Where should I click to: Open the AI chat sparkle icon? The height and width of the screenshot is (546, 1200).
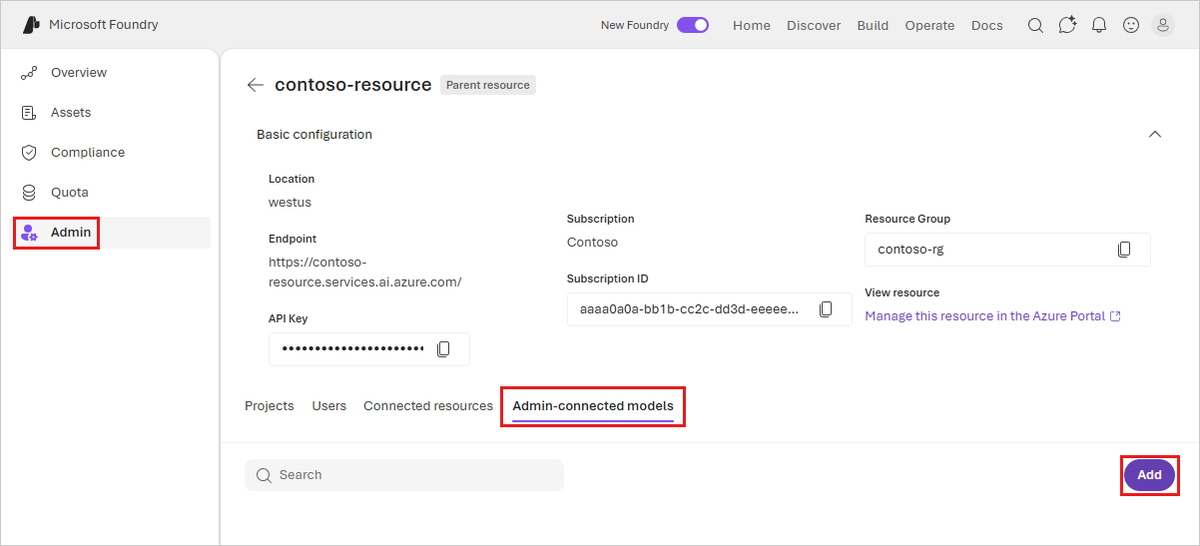1068,25
